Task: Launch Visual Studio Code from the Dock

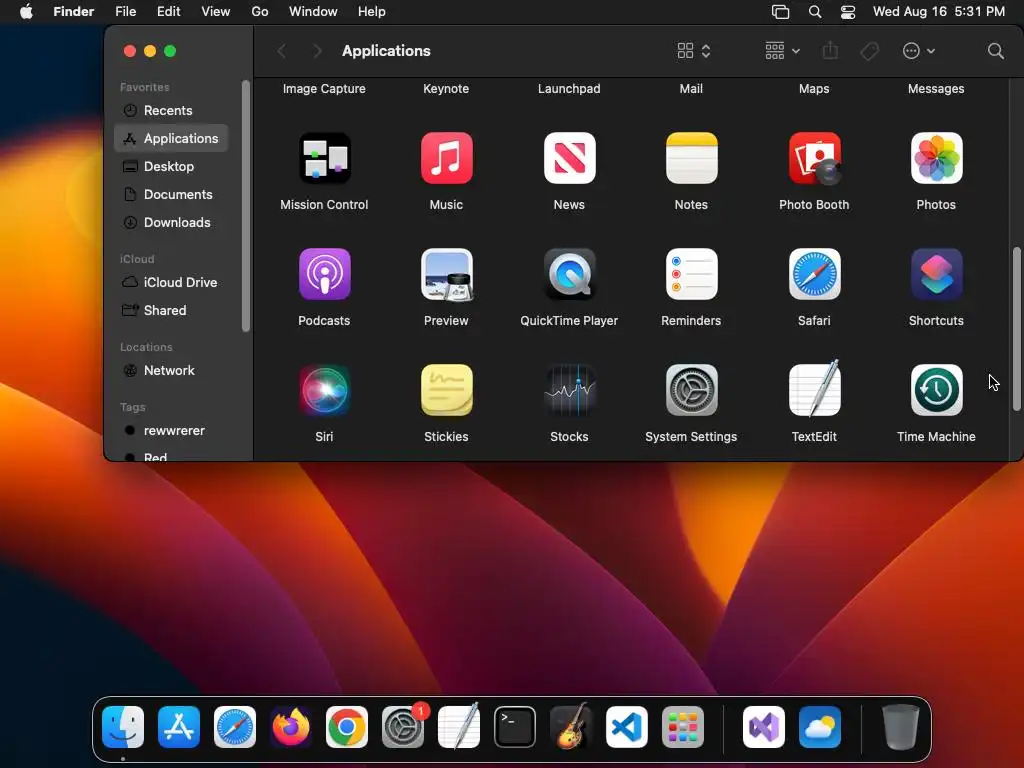Action: [627, 727]
